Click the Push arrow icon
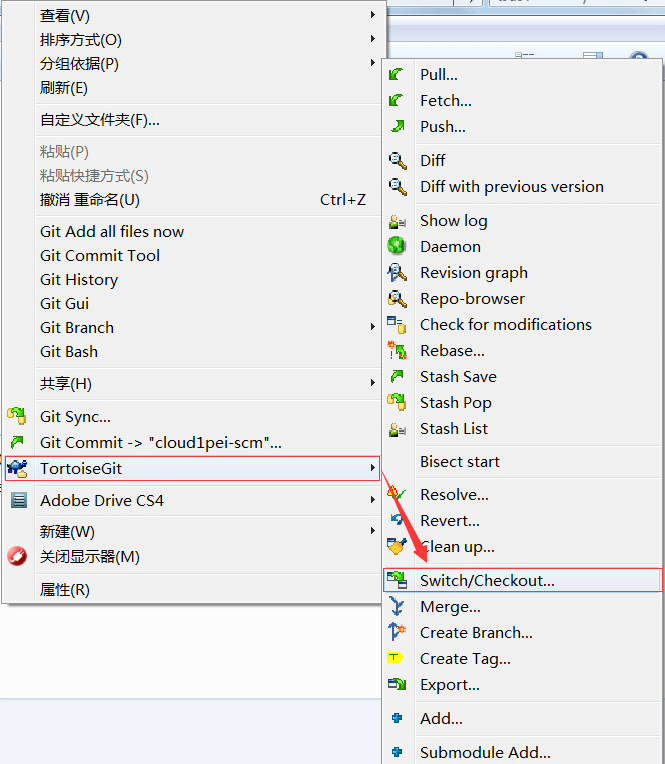The height and width of the screenshot is (764, 665). 398,126
